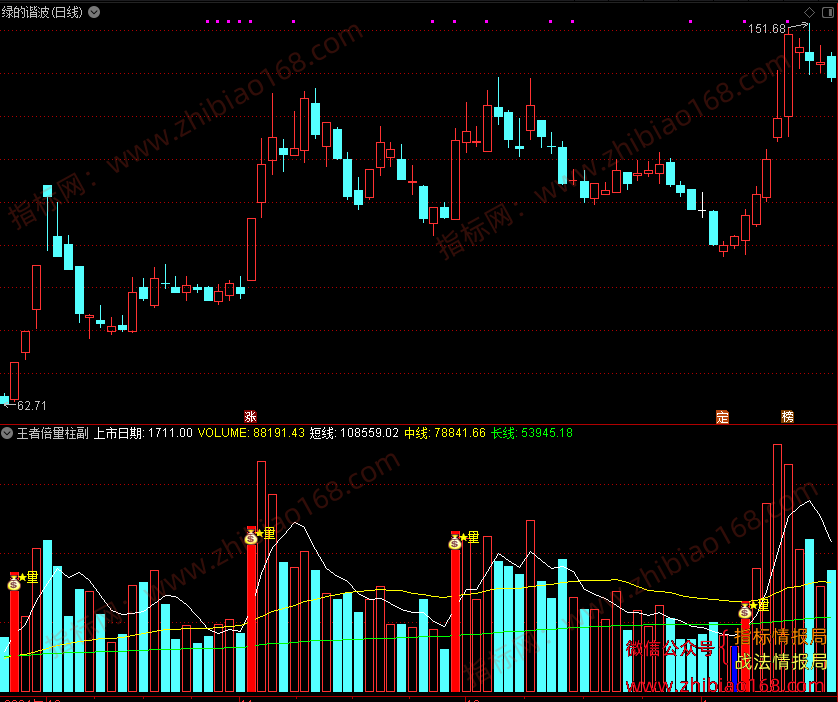Click the orange 榜 marker badge

click(x=787, y=417)
